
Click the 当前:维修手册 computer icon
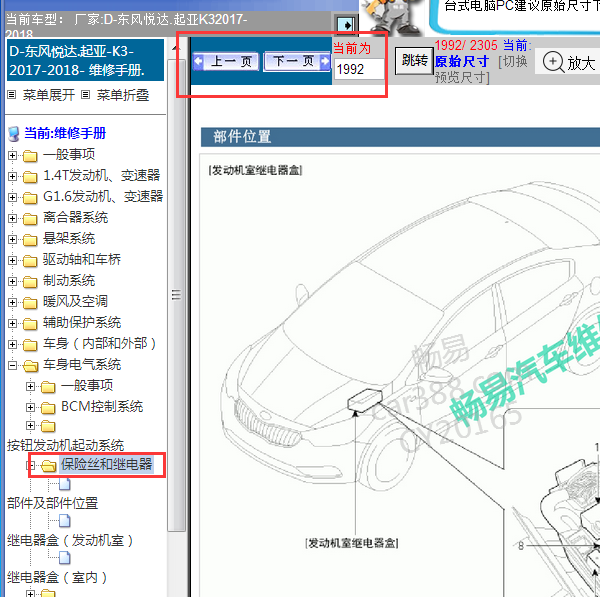click(14, 134)
